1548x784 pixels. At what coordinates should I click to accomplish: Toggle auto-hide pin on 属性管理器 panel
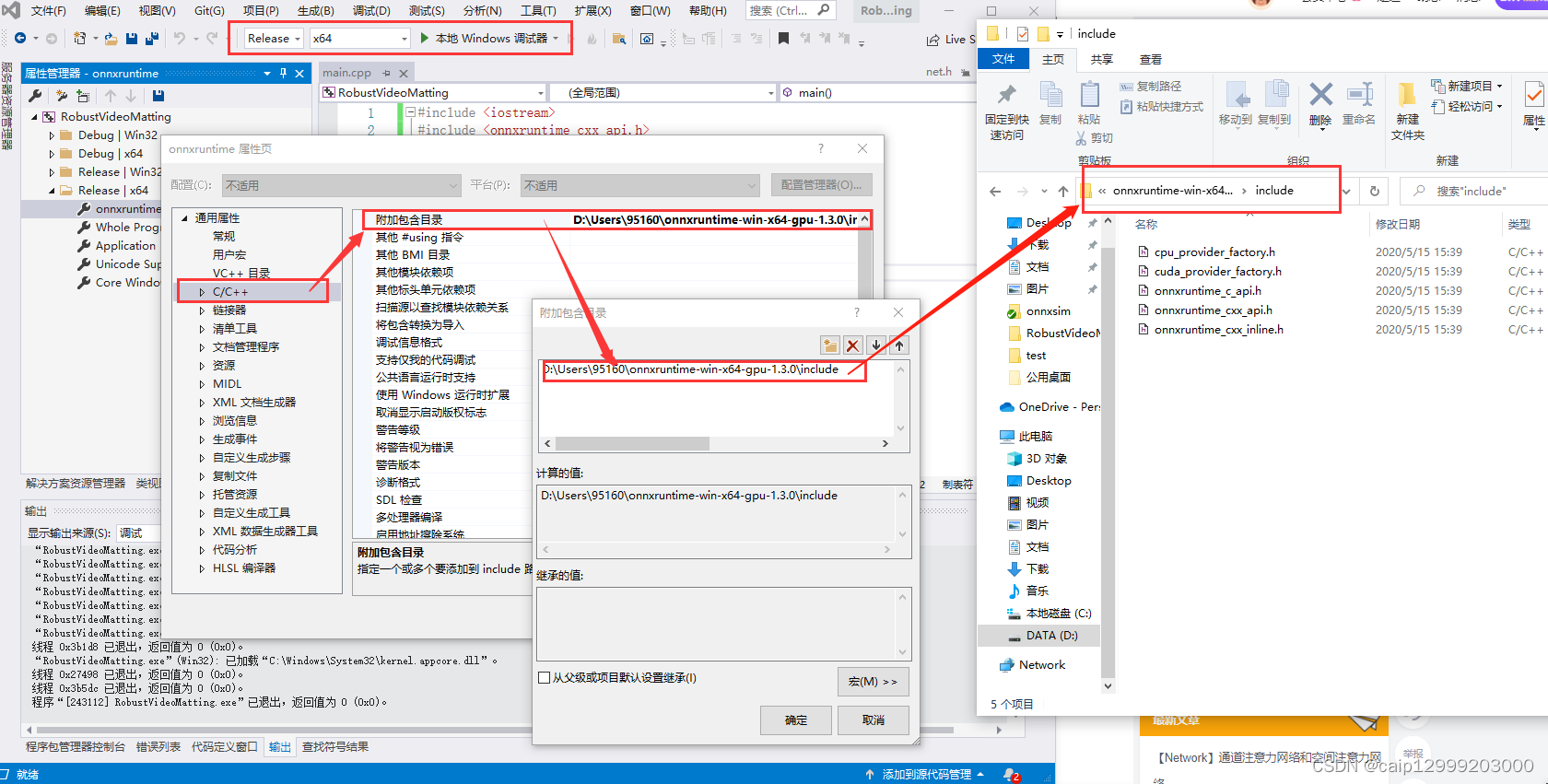click(283, 74)
